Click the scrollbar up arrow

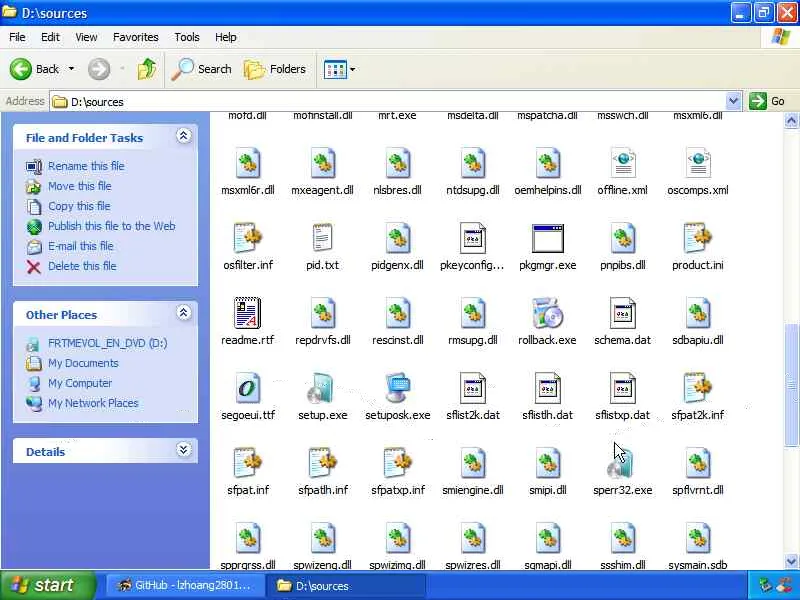click(x=791, y=121)
